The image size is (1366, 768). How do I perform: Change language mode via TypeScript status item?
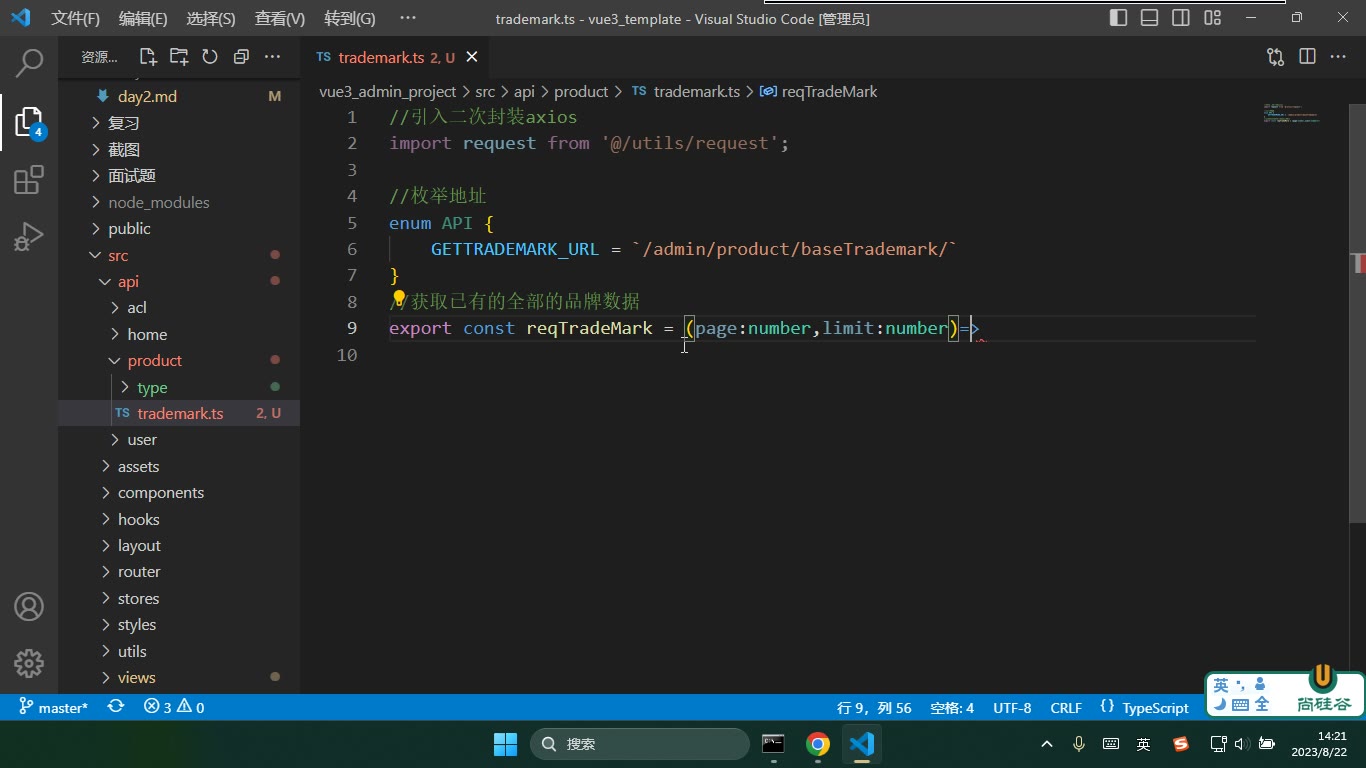[1145, 707]
